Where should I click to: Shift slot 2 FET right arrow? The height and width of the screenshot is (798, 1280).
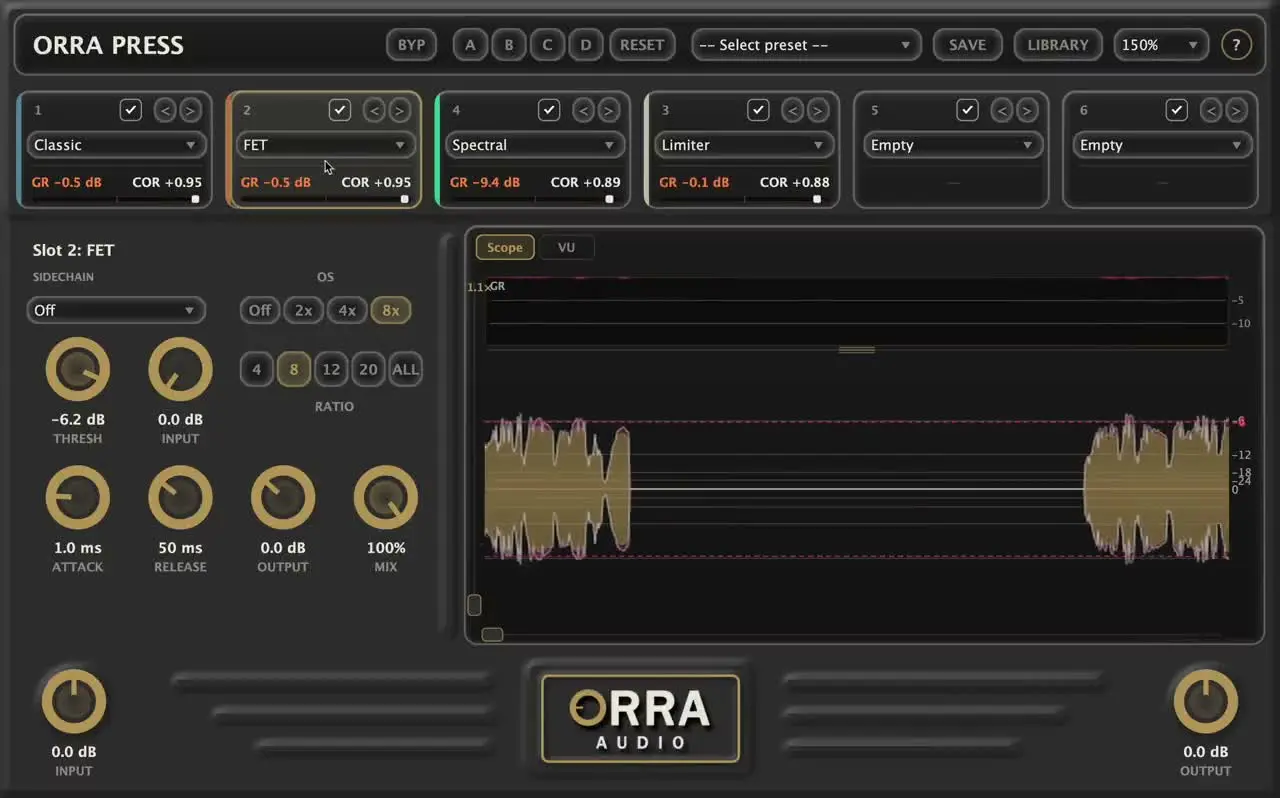coord(399,110)
